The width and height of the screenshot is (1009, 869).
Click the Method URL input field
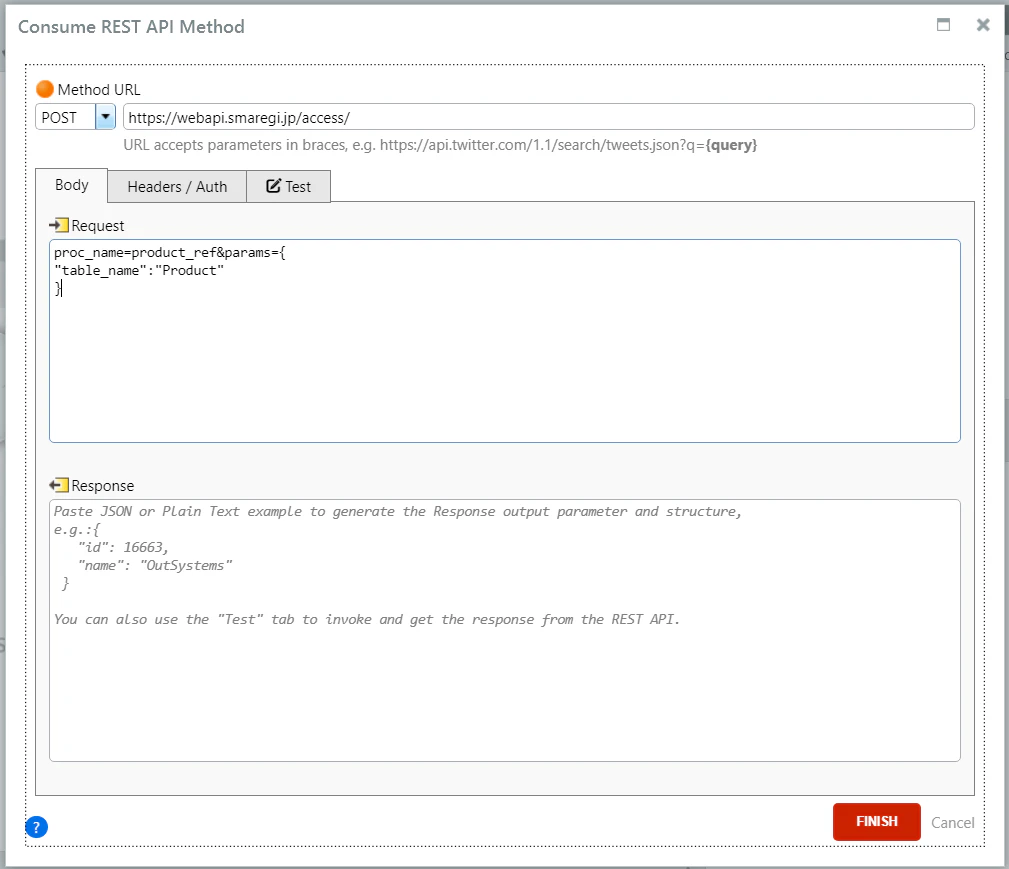(x=548, y=117)
